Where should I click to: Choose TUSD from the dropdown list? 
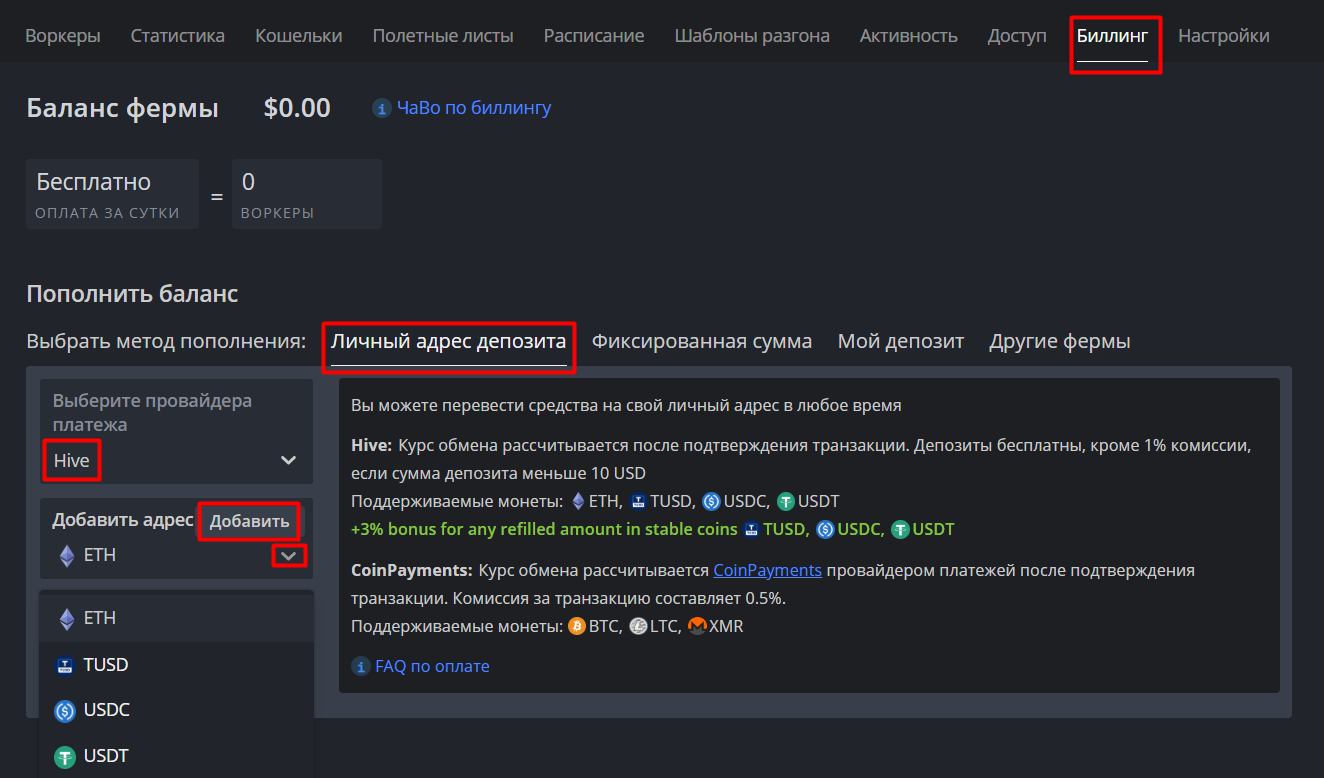(x=176, y=665)
